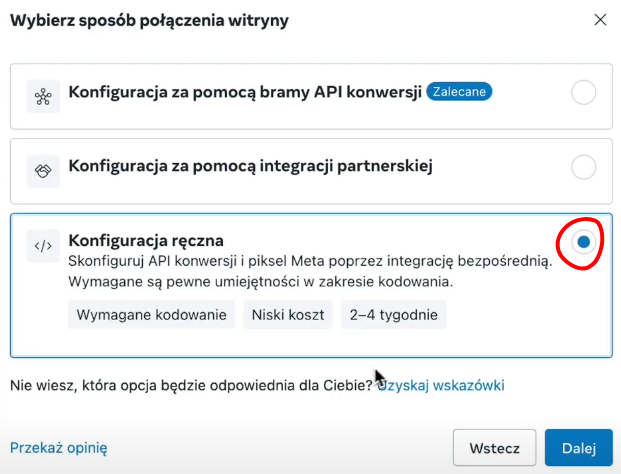Image resolution: width=621 pixels, height=474 pixels.
Task: Continue with the Dalej button
Action: coord(579,448)
